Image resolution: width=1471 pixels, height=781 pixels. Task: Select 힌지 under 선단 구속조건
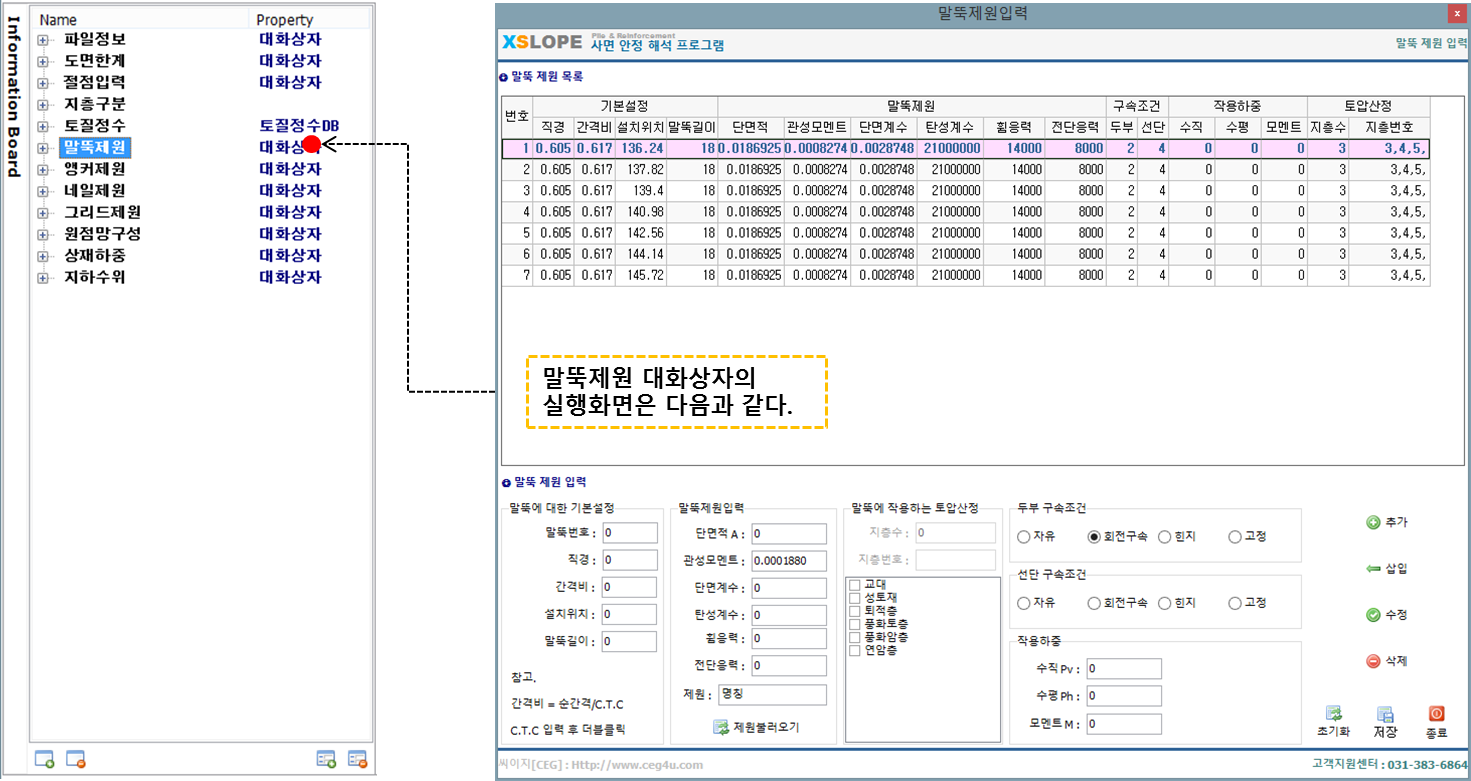1164,603
